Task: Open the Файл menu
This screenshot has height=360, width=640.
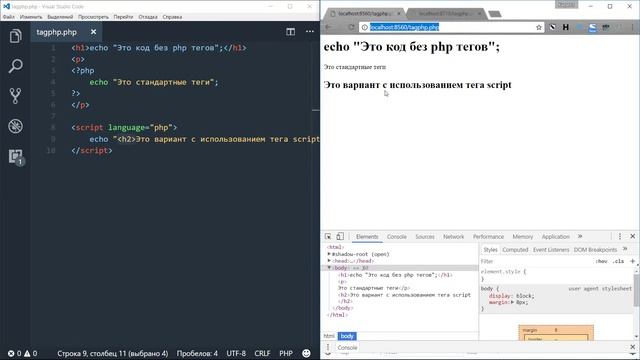Action: [x=9, y=17]
